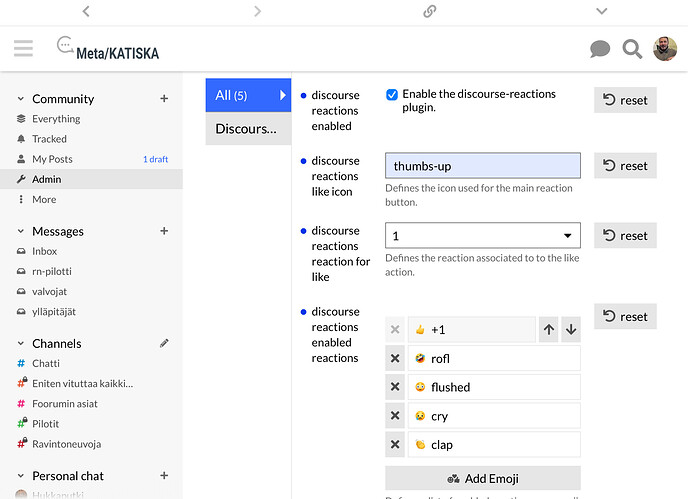This screenshot has height=499, width=688.
Task: Select the Discours... settings category tab
Action: [248, 129]
